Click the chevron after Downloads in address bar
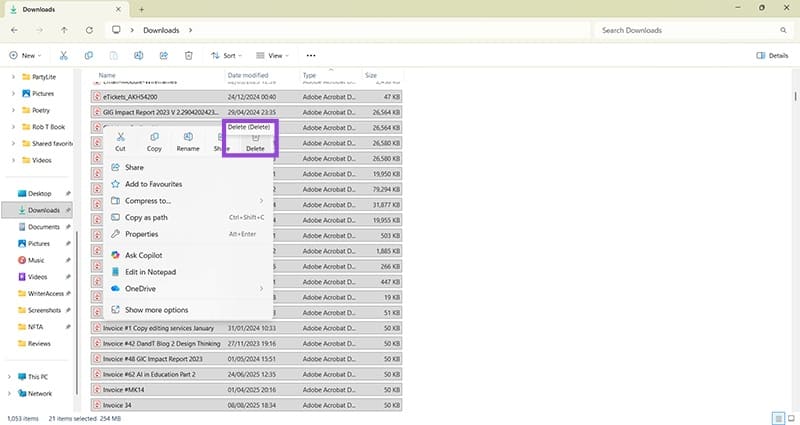 [190, 30]
